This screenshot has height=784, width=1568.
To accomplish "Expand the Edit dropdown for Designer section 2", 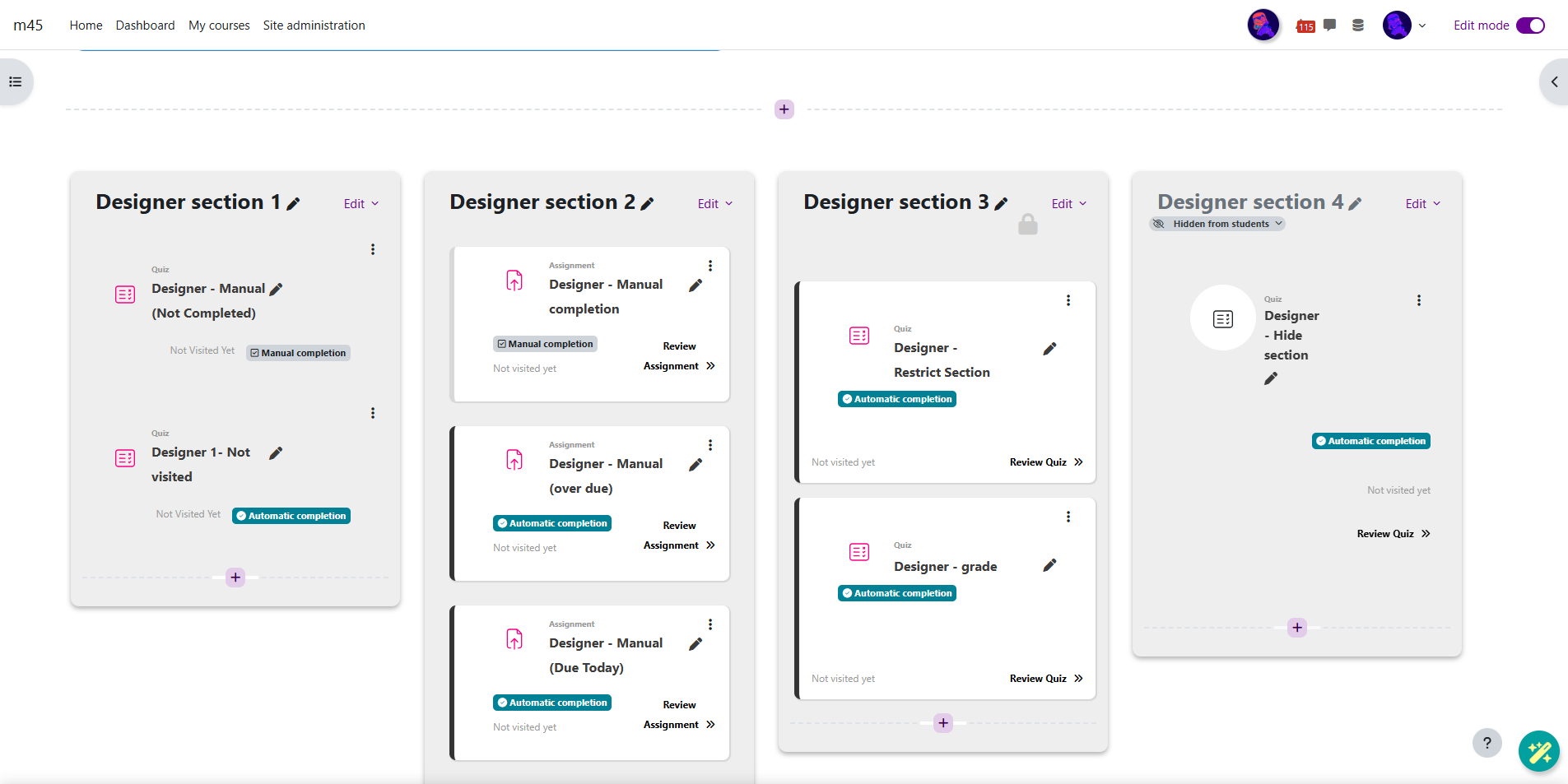I will pyautogui.click(x=714, y=204).
